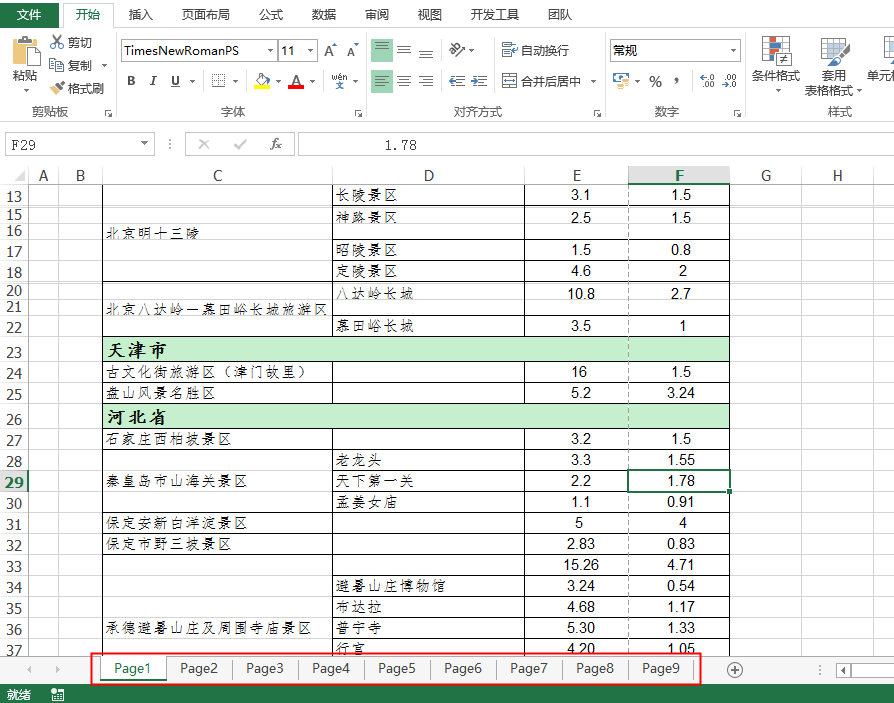894x703 pixels.
Task: Open the font name dropdown
Action: [x=270, y=50]
